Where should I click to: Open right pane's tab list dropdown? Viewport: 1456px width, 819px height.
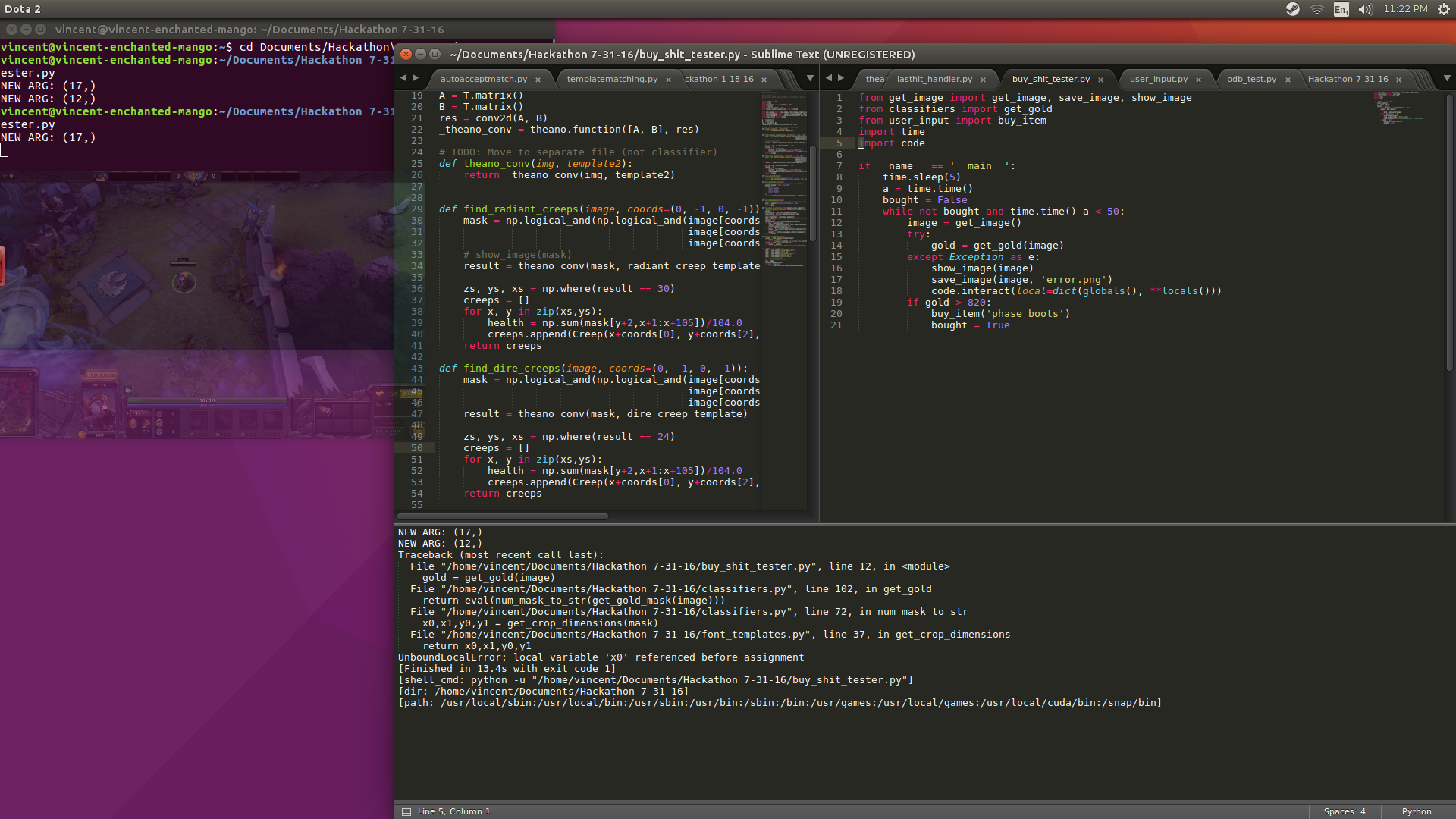tap(1447, 78)
